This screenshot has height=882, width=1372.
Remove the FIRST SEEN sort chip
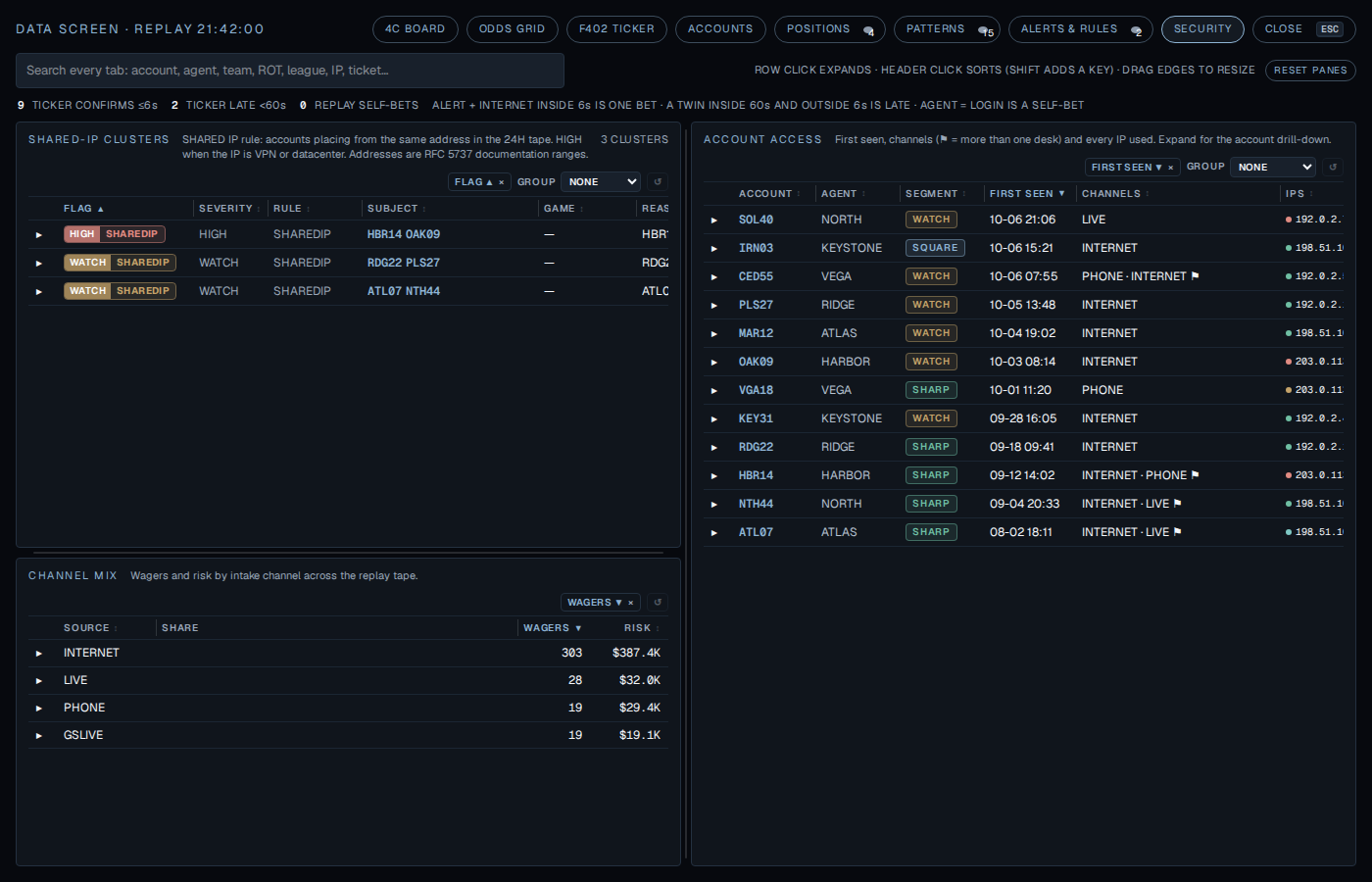(1171, 168)
